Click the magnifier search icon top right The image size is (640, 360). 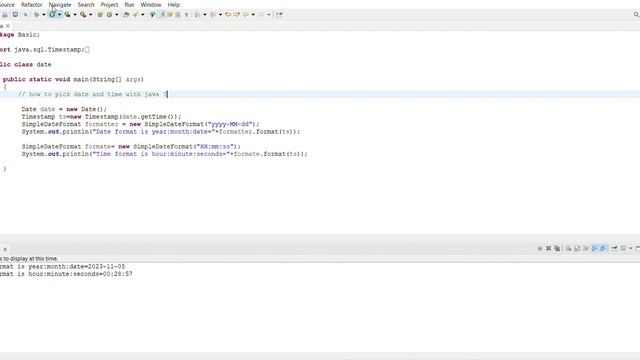(x=636, y=15)
